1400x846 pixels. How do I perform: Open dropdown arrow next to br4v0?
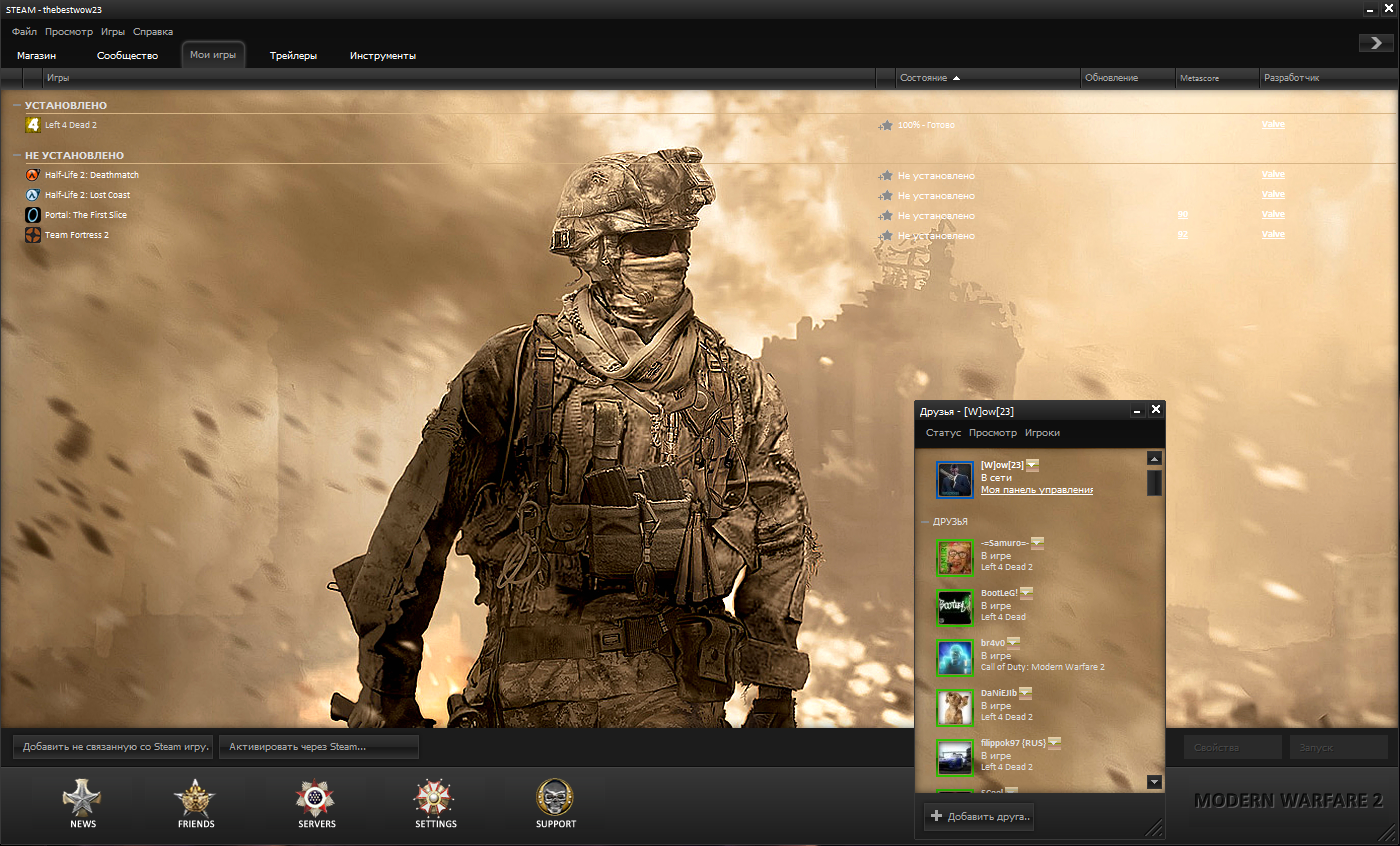(x=1013, y=642)
